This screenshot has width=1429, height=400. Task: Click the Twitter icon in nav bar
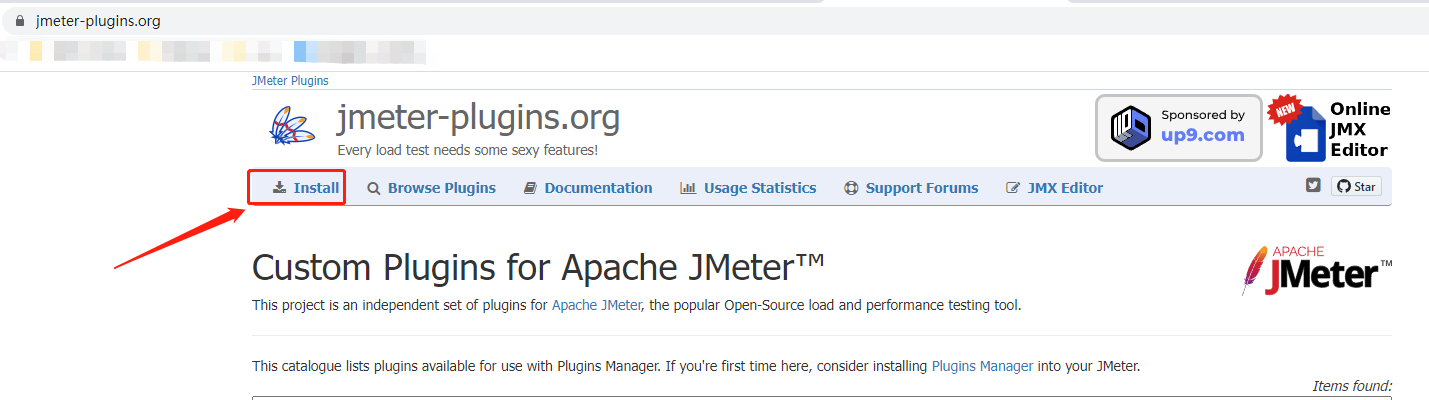[1314, 186]
